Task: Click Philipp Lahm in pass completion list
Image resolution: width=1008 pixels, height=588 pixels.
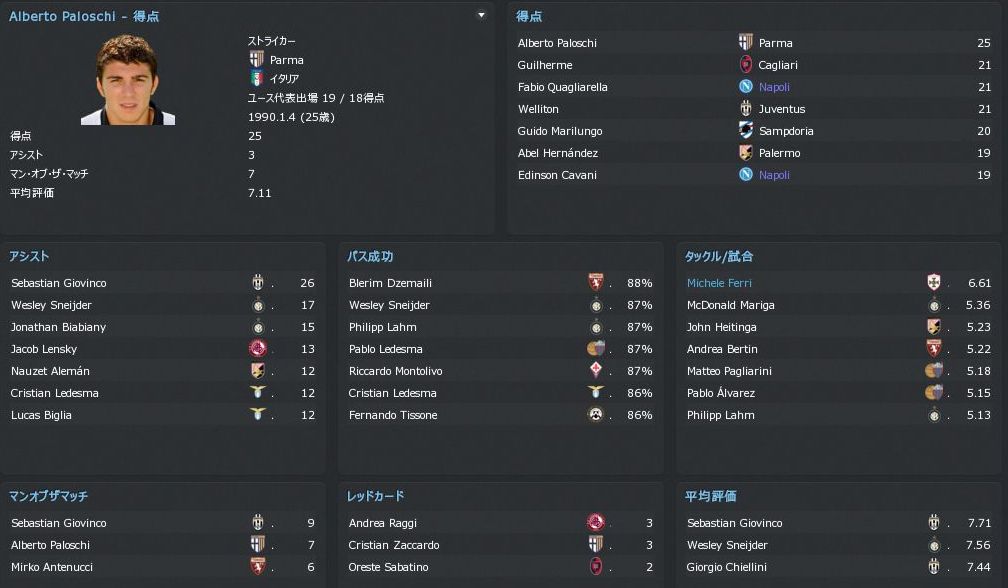Action: click(382, 327)
